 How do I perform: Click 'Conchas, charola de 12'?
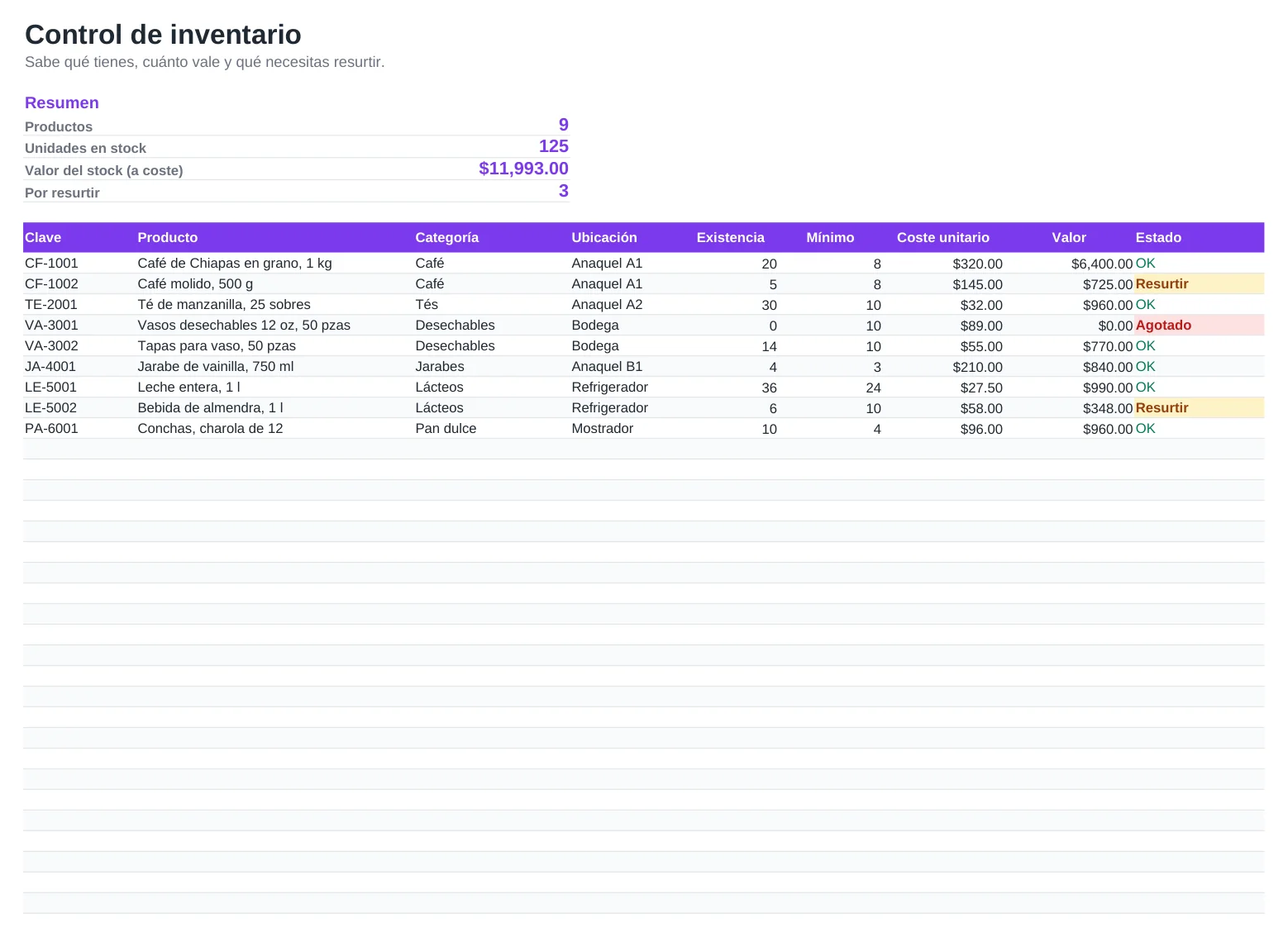210,428
